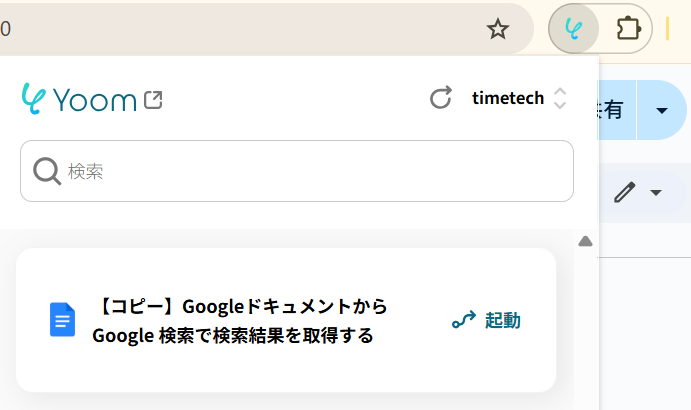Expand the dropdown arrow beside the pencil icon

656,192
